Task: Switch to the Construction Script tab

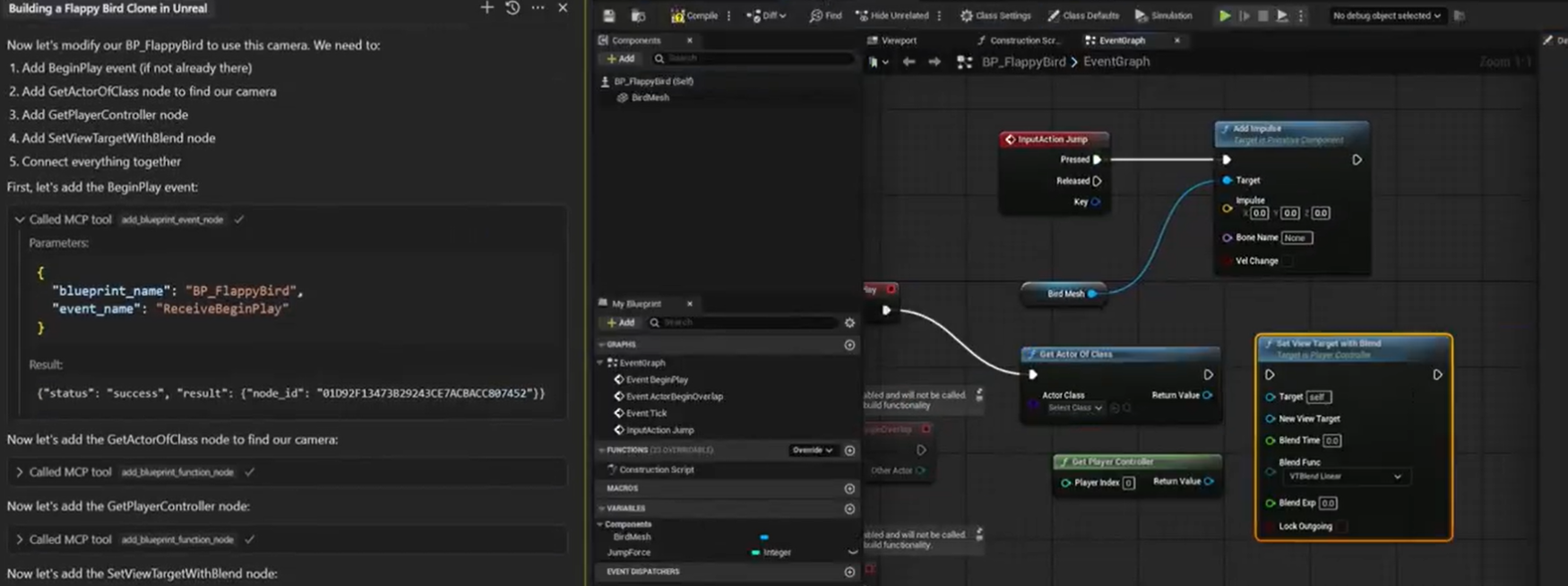Action: (x=1018, y=40)
